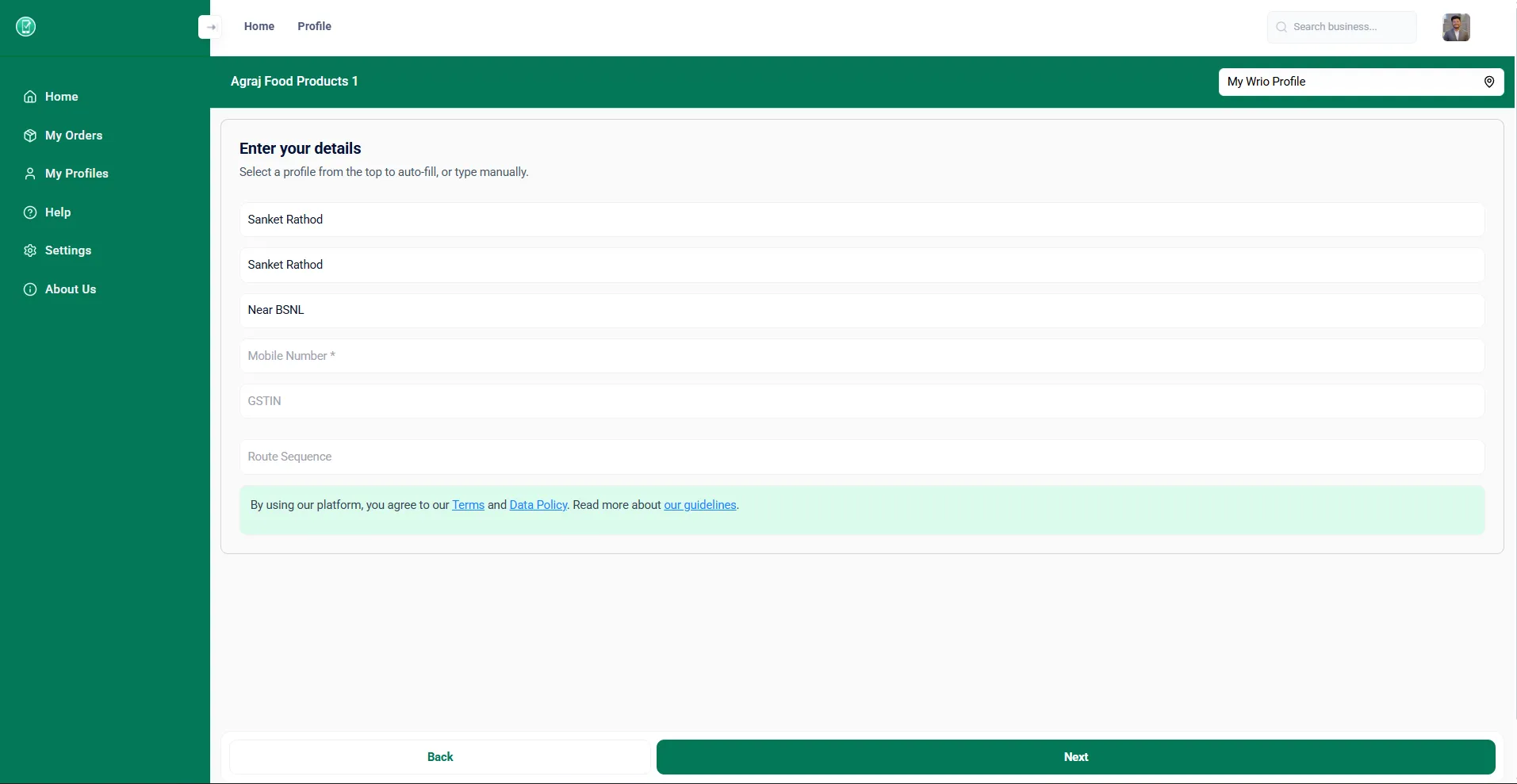Focus the Mobile Number field
Viewport: 1517px width, 784px height.
tap(862, 356)
